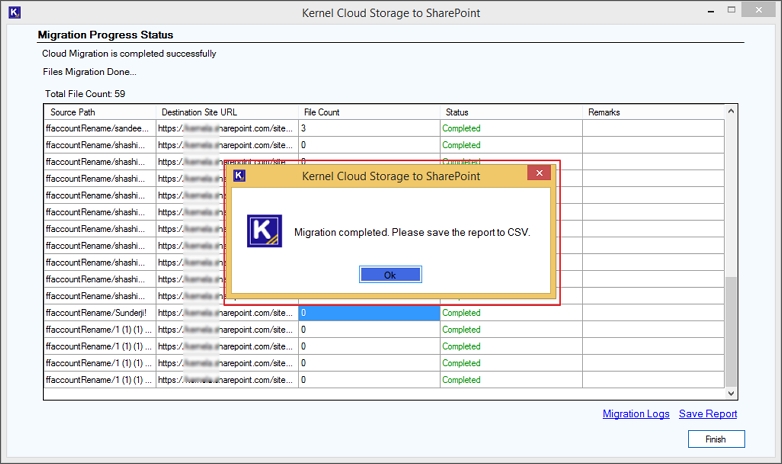Screen dimensions: 782x464
Task: Click the scrollbar up arrow of the table
Action: (x=731, y=111)
